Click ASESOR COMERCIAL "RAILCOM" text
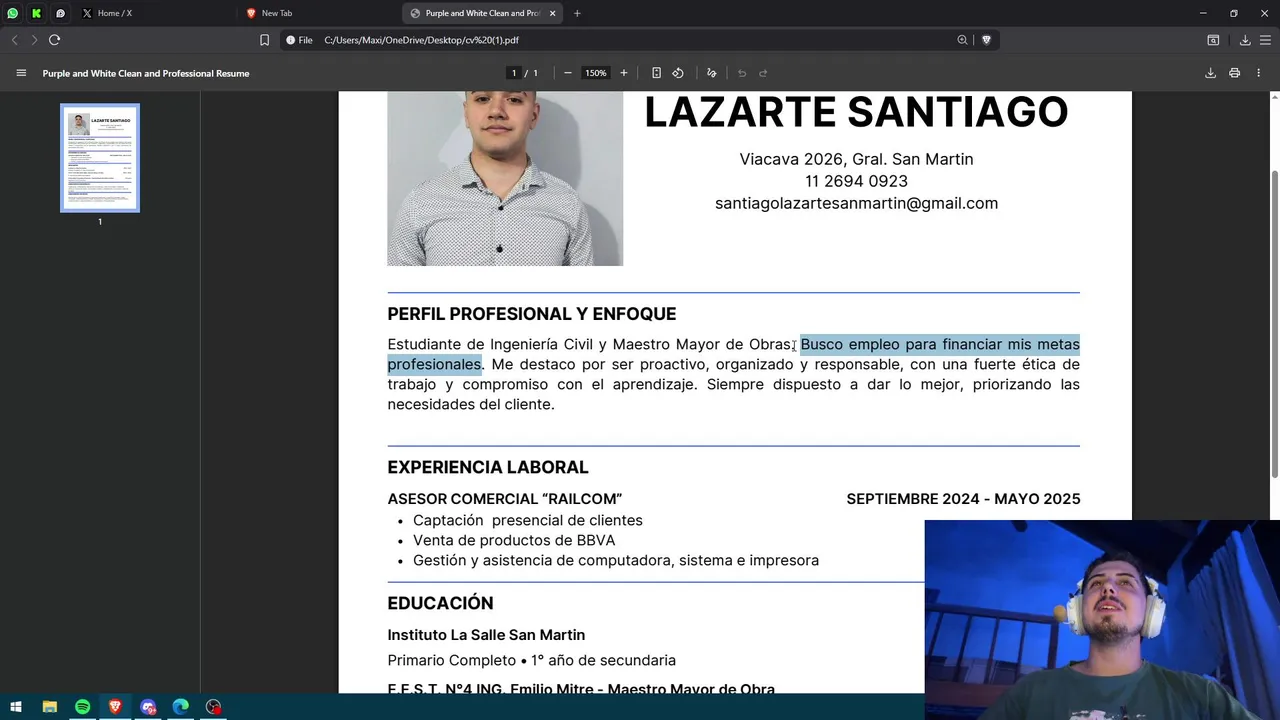 pos(505,499)
